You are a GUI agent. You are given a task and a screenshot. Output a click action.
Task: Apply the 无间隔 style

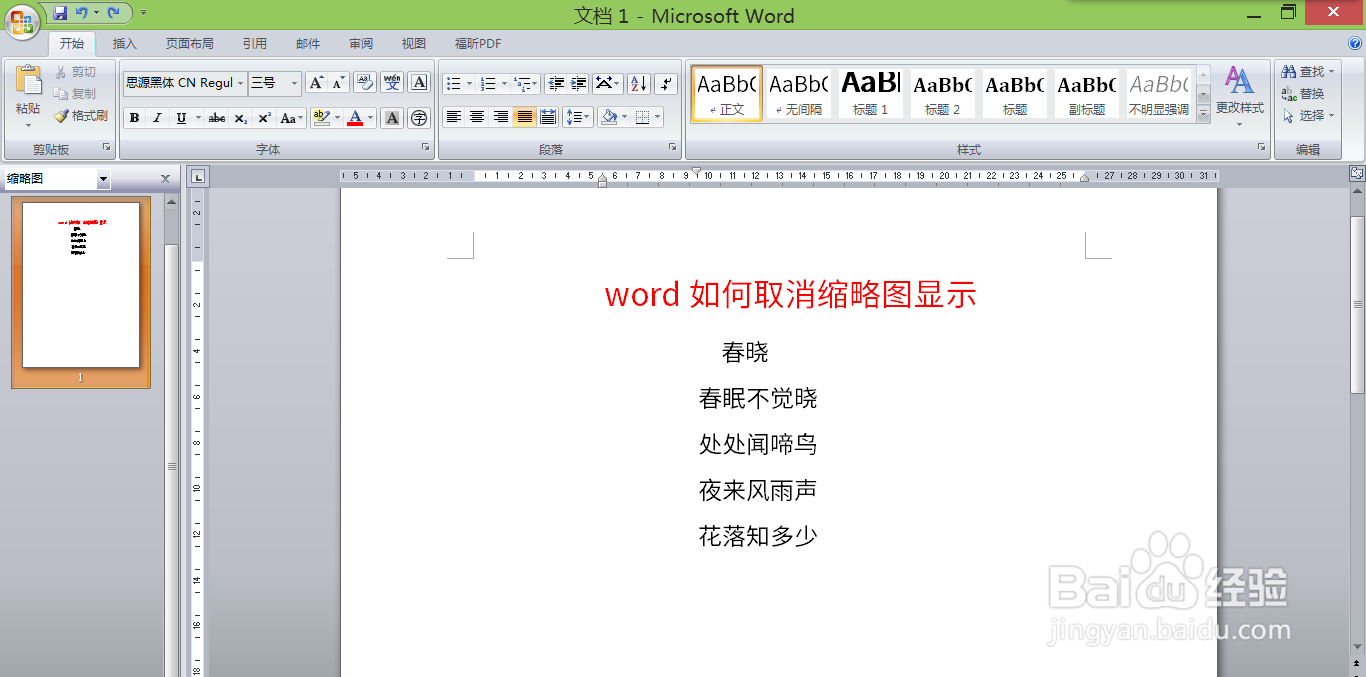(x=798, y=94)
